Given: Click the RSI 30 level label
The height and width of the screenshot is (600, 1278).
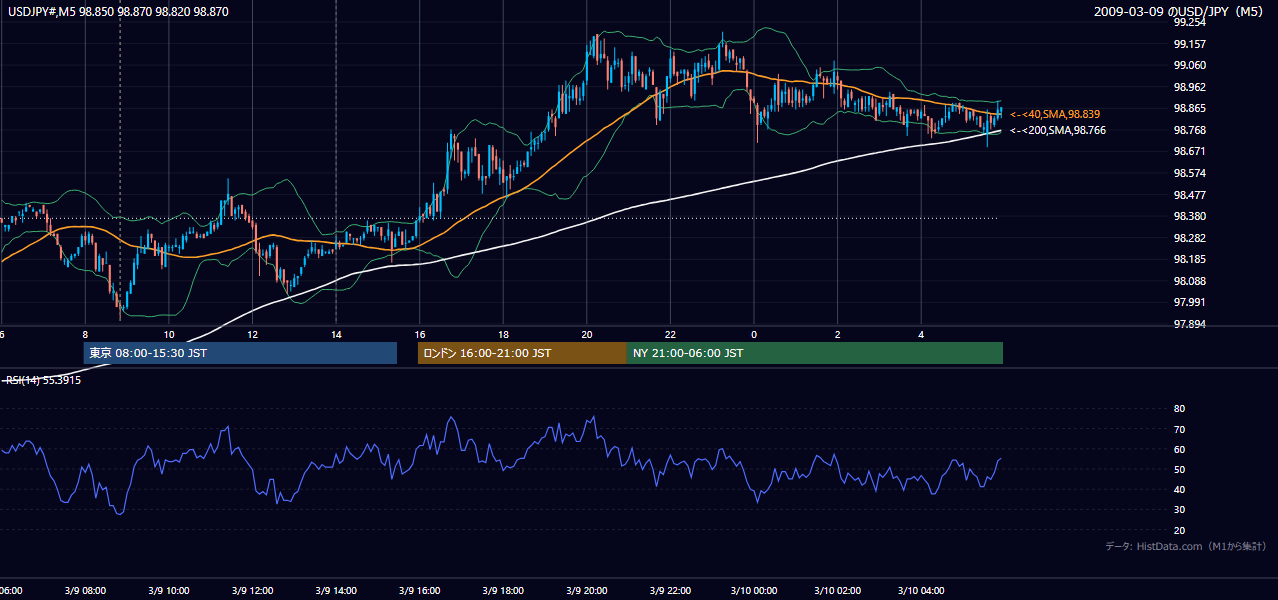Looking at the screenshot, I should click(x=1179, y=510).
